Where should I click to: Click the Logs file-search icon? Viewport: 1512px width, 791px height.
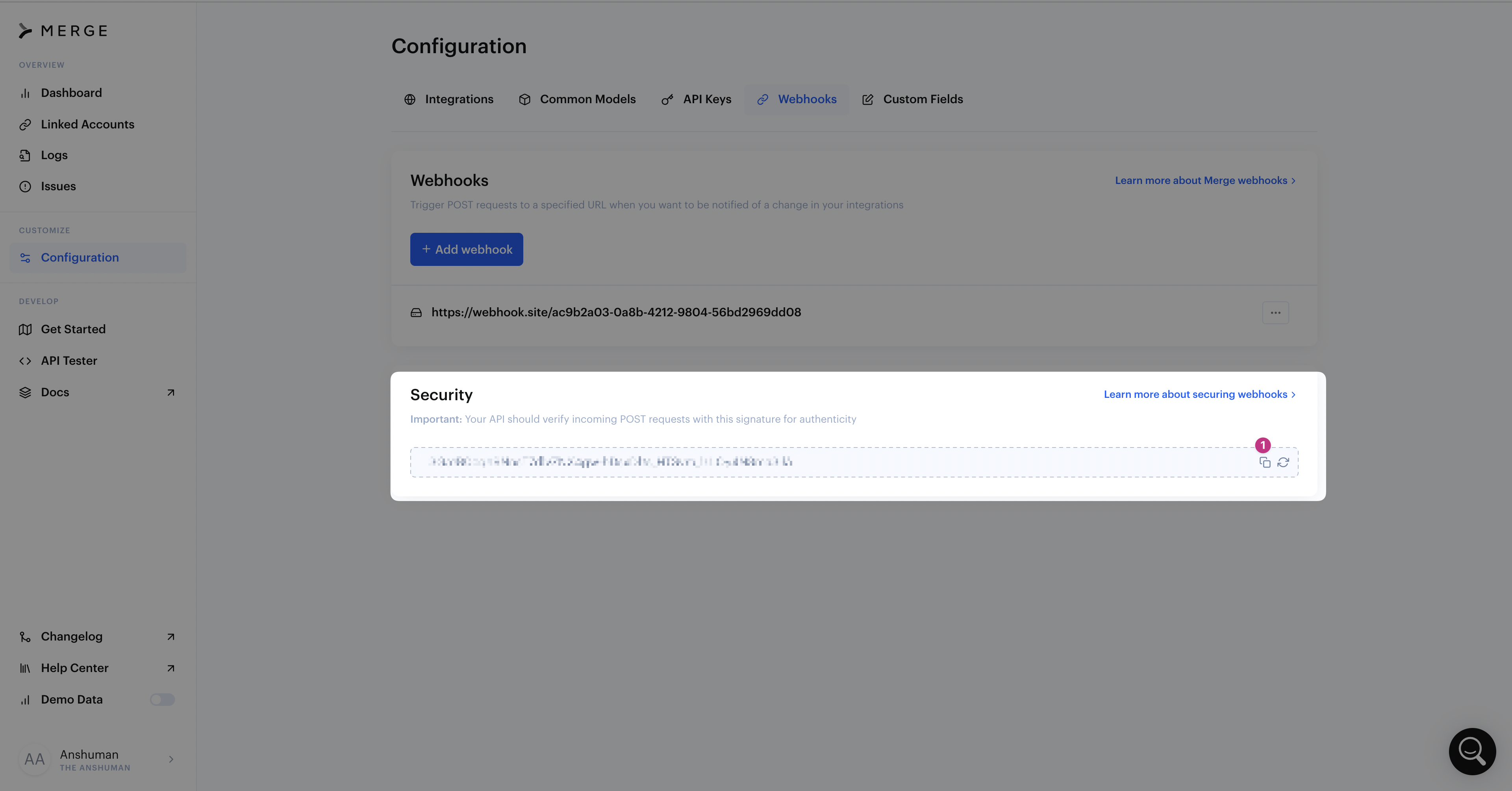pyautogui.click(x=25, y=156)
